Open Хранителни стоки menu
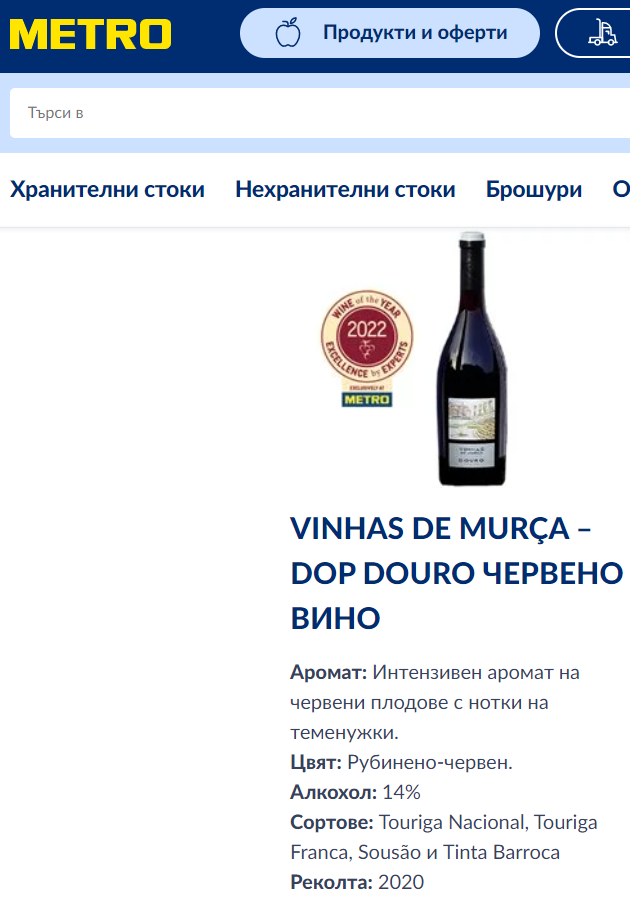This screenshot has height=897, width=630. point(108,189)
